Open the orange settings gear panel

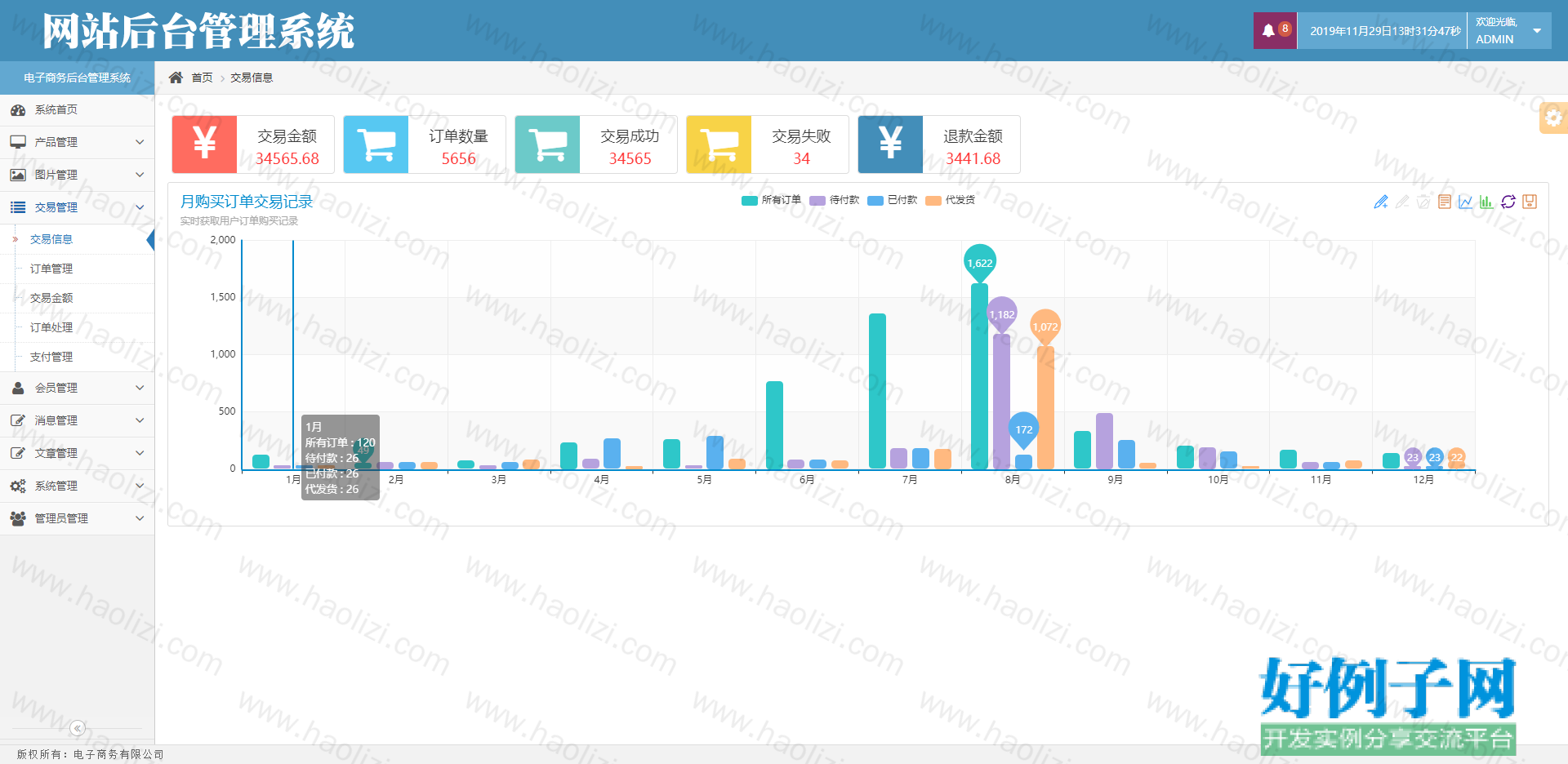(x=1553, y=118)
